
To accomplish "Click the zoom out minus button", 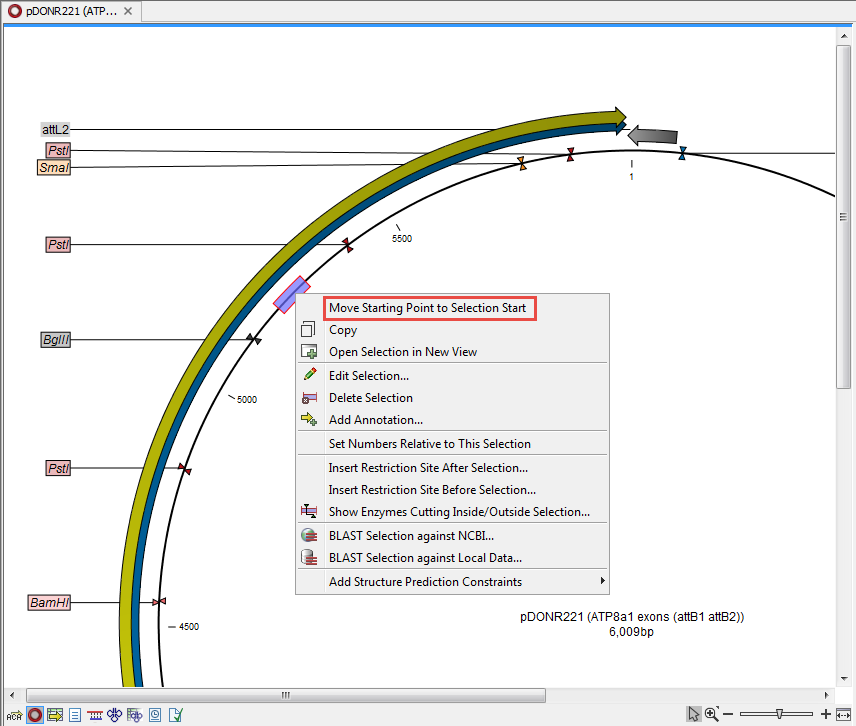I will (729, 714).
